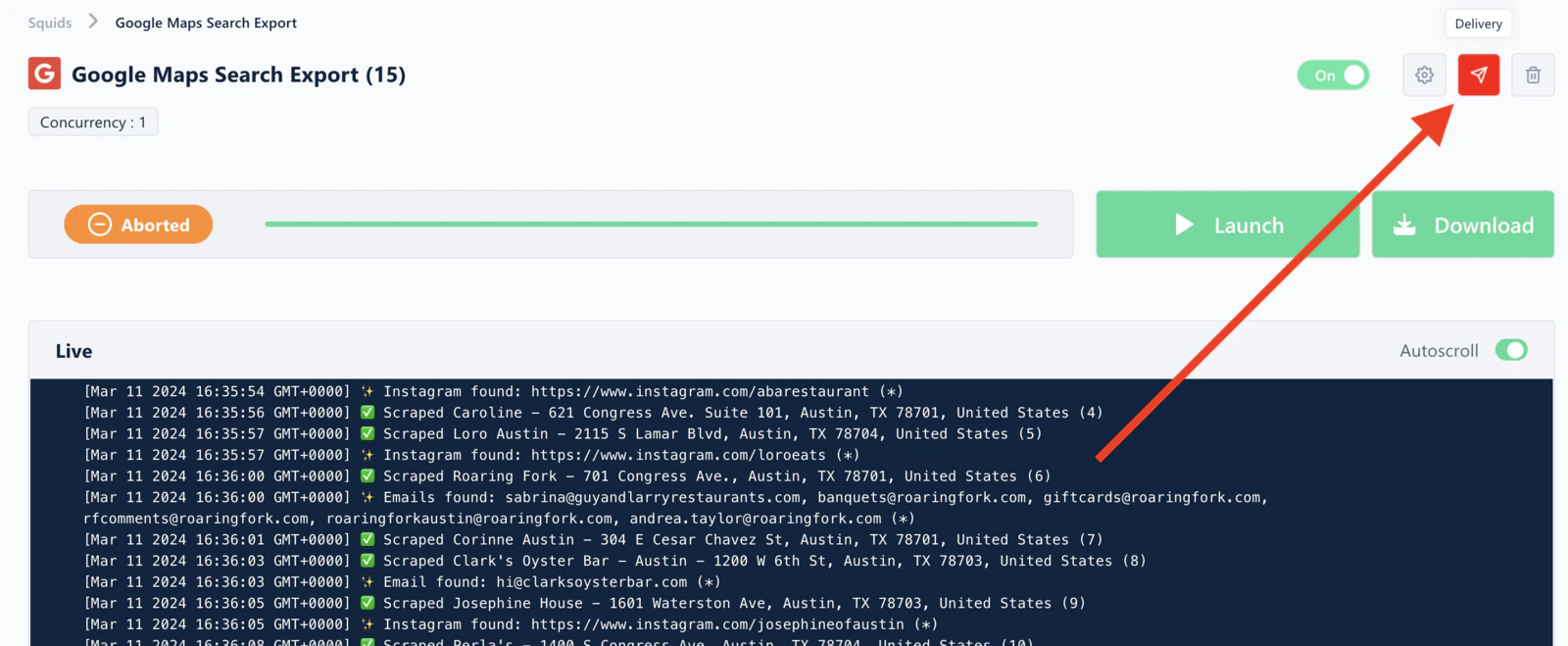Click the trash delete icon
Image resolution: width=1568 pixels, height=646 pixels.
[1533, 75]
